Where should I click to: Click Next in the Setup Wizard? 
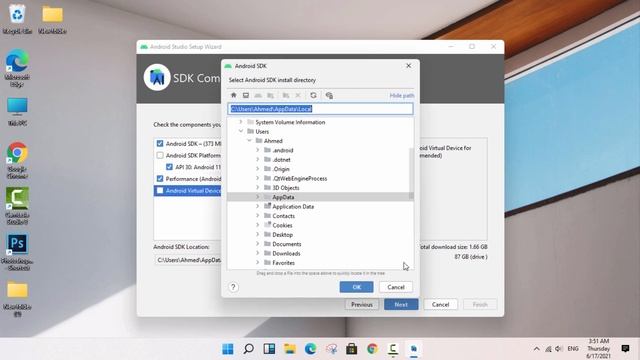click(401, 304)
